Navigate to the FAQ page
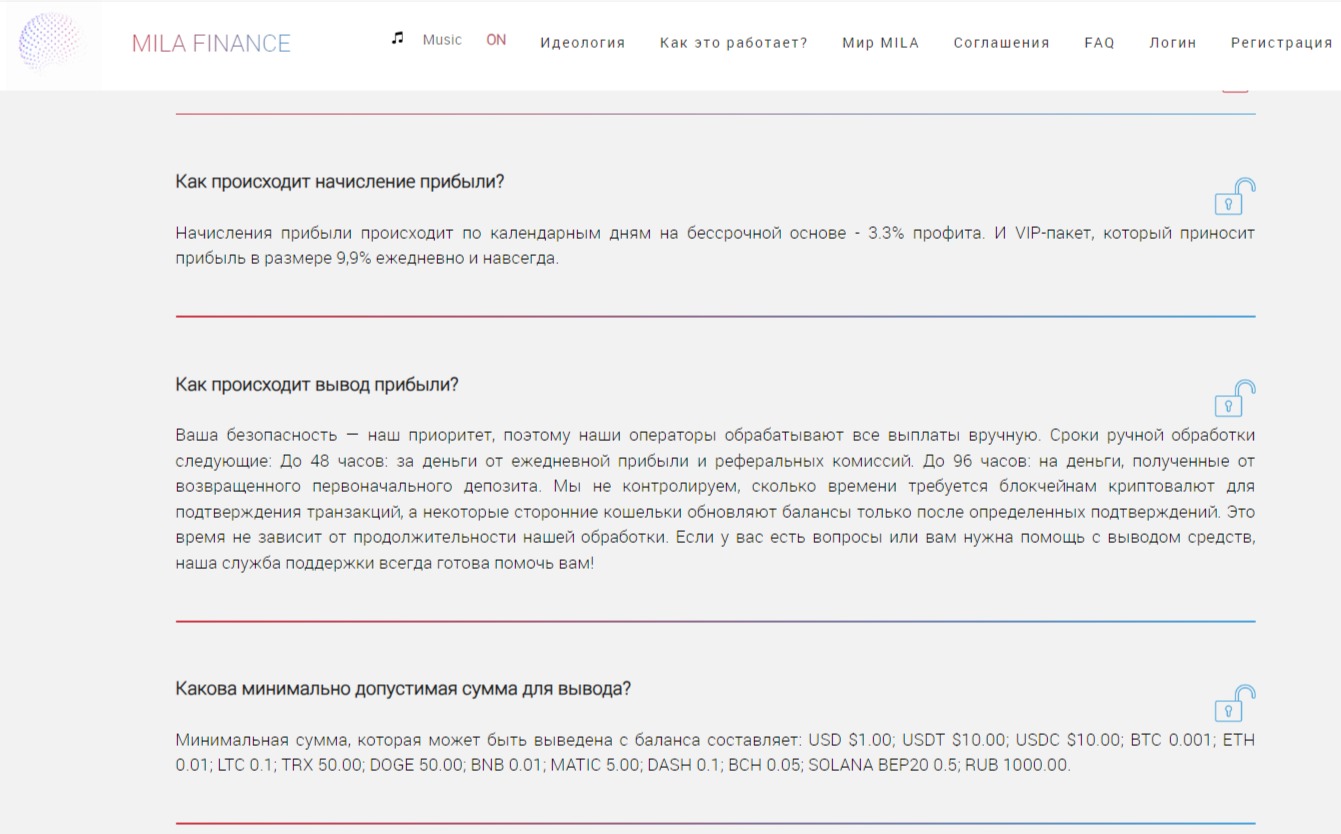1341x834 pixels. click(1099, 43)
